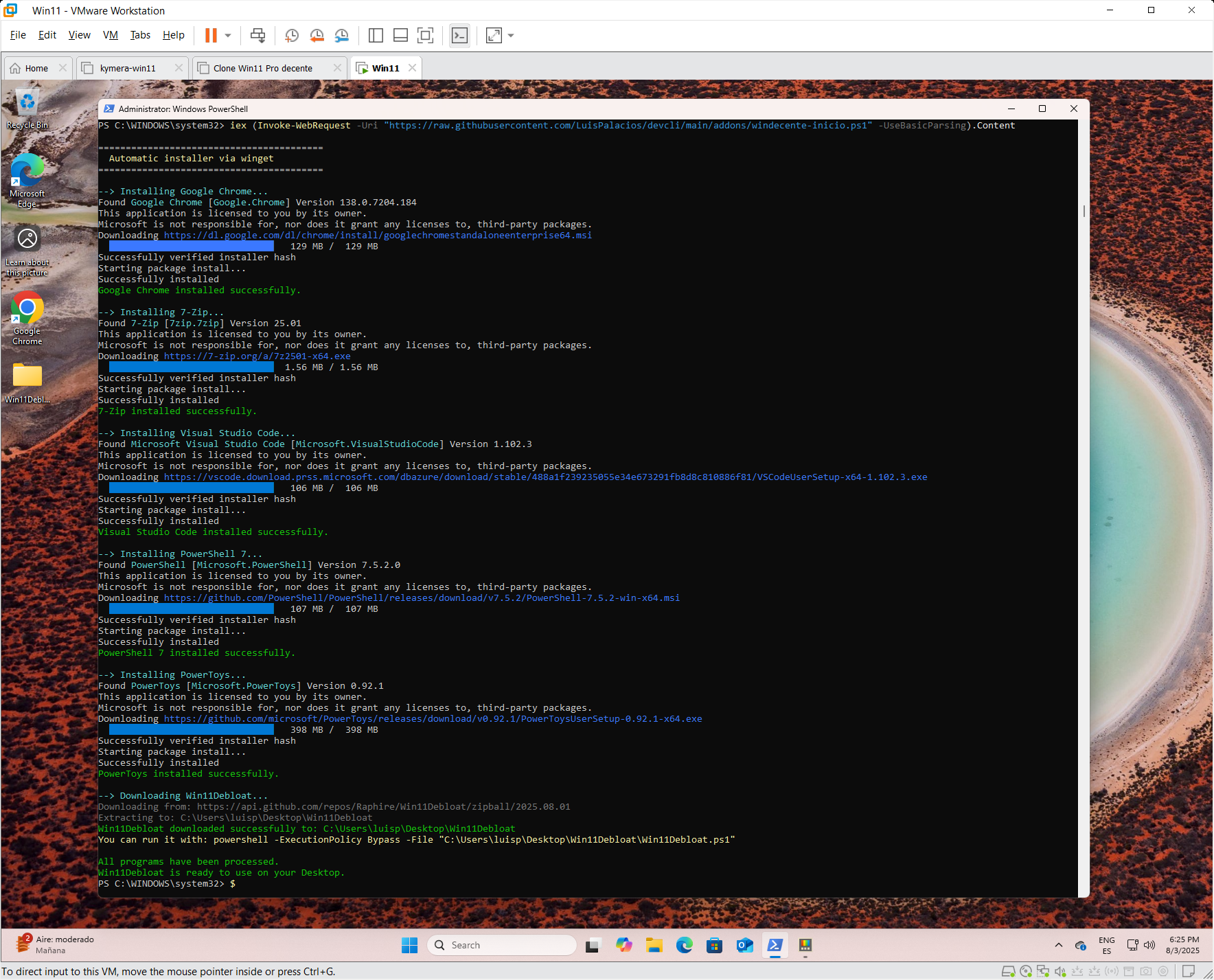Open Microsoft Edge from the taskbar

[x=684, y=946]
